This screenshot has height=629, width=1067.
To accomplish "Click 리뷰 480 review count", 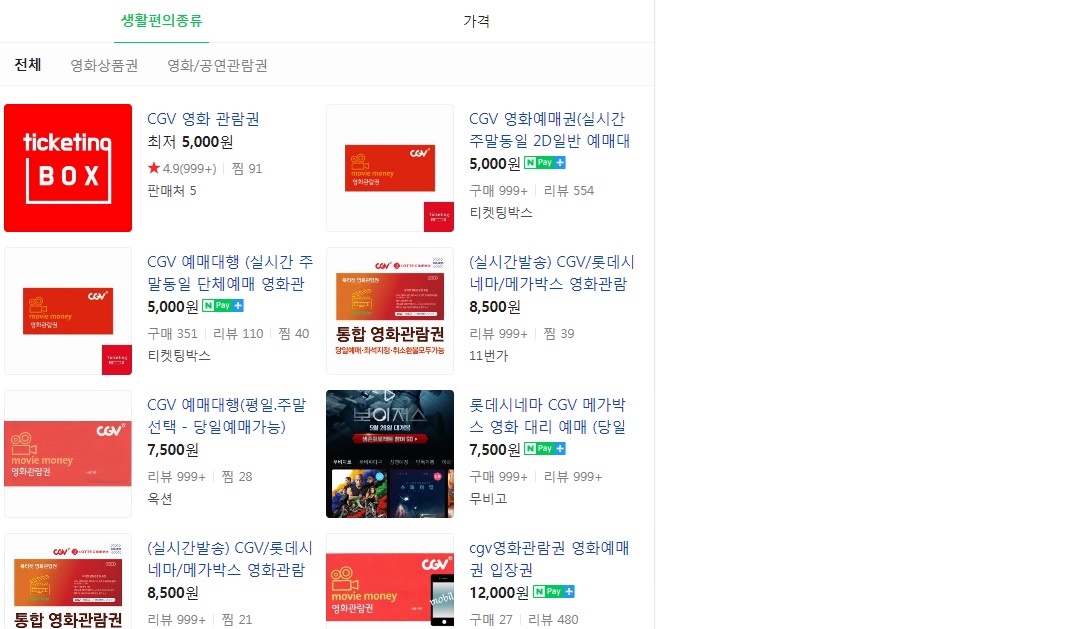I will tap(553, 619).
